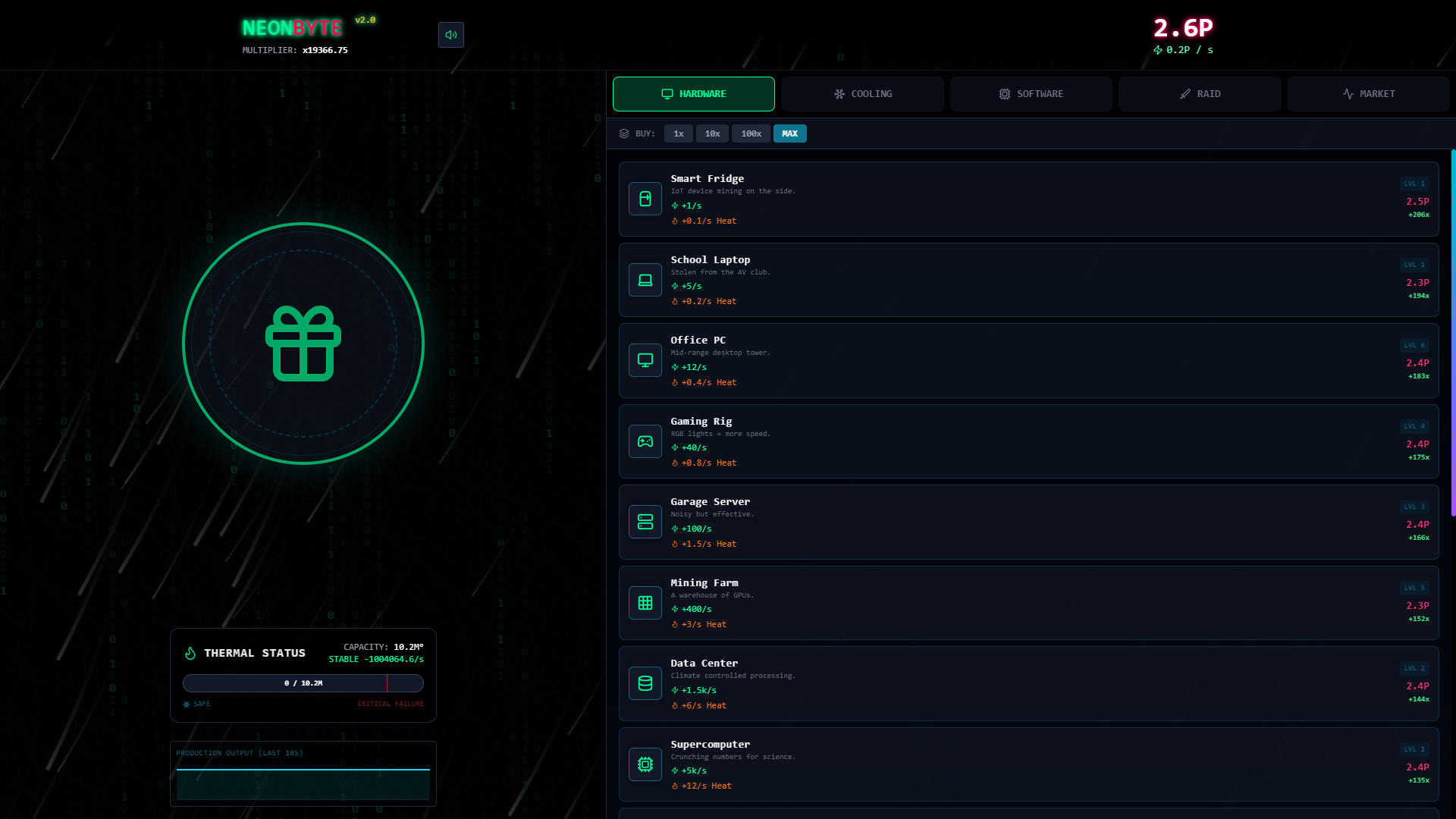Image resolution: width=1456 pixels, height=819 pixels.
Task: Select the MAX buy option
Action: [x=789, y=133]
